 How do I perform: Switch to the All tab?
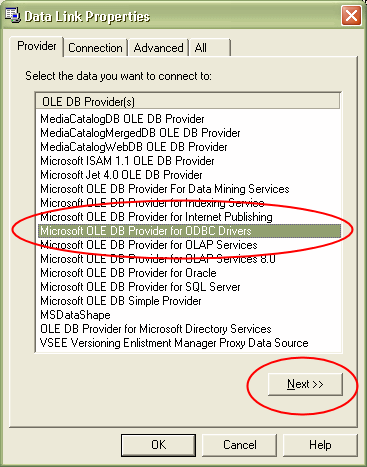(x=209, y=48)
